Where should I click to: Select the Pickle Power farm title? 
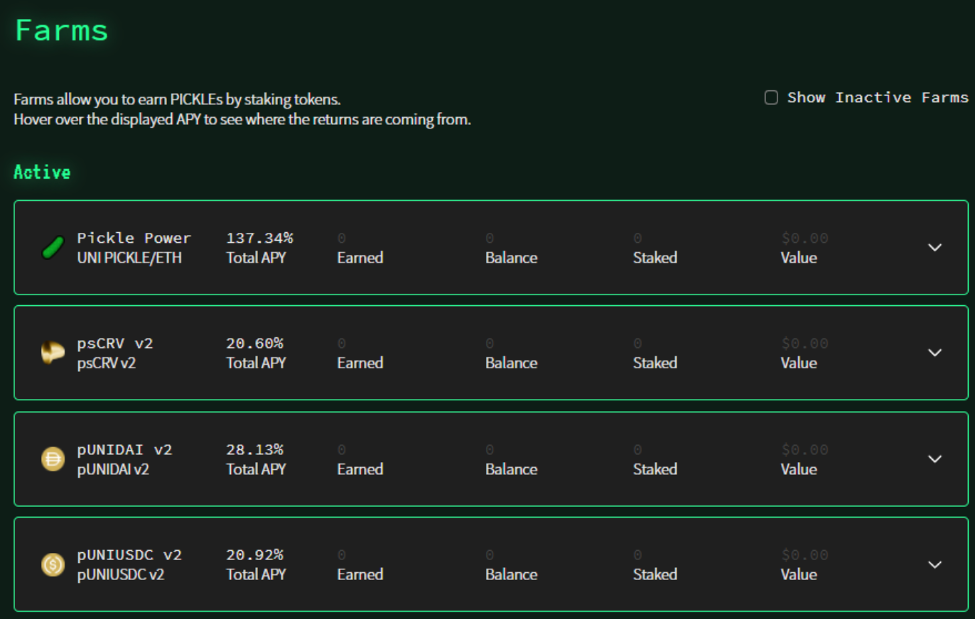click(134, 238)
